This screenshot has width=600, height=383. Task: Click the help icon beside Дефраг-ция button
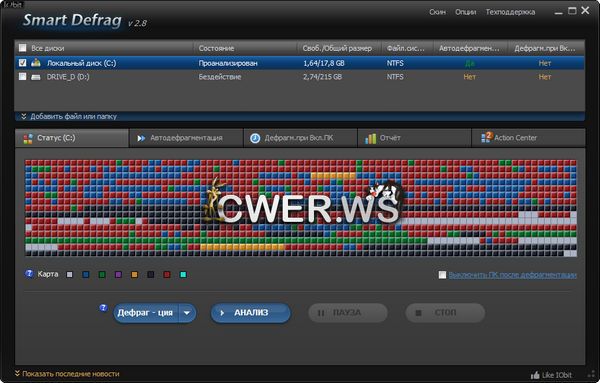(103, 308)
